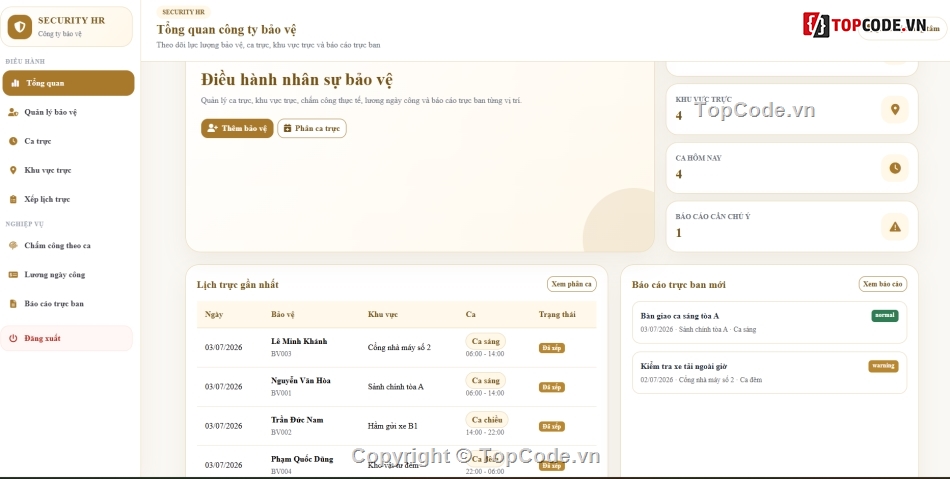Click the document icon beside Báo cáo trực ban
The image size is (950, 479).
[x=13, y=303]
